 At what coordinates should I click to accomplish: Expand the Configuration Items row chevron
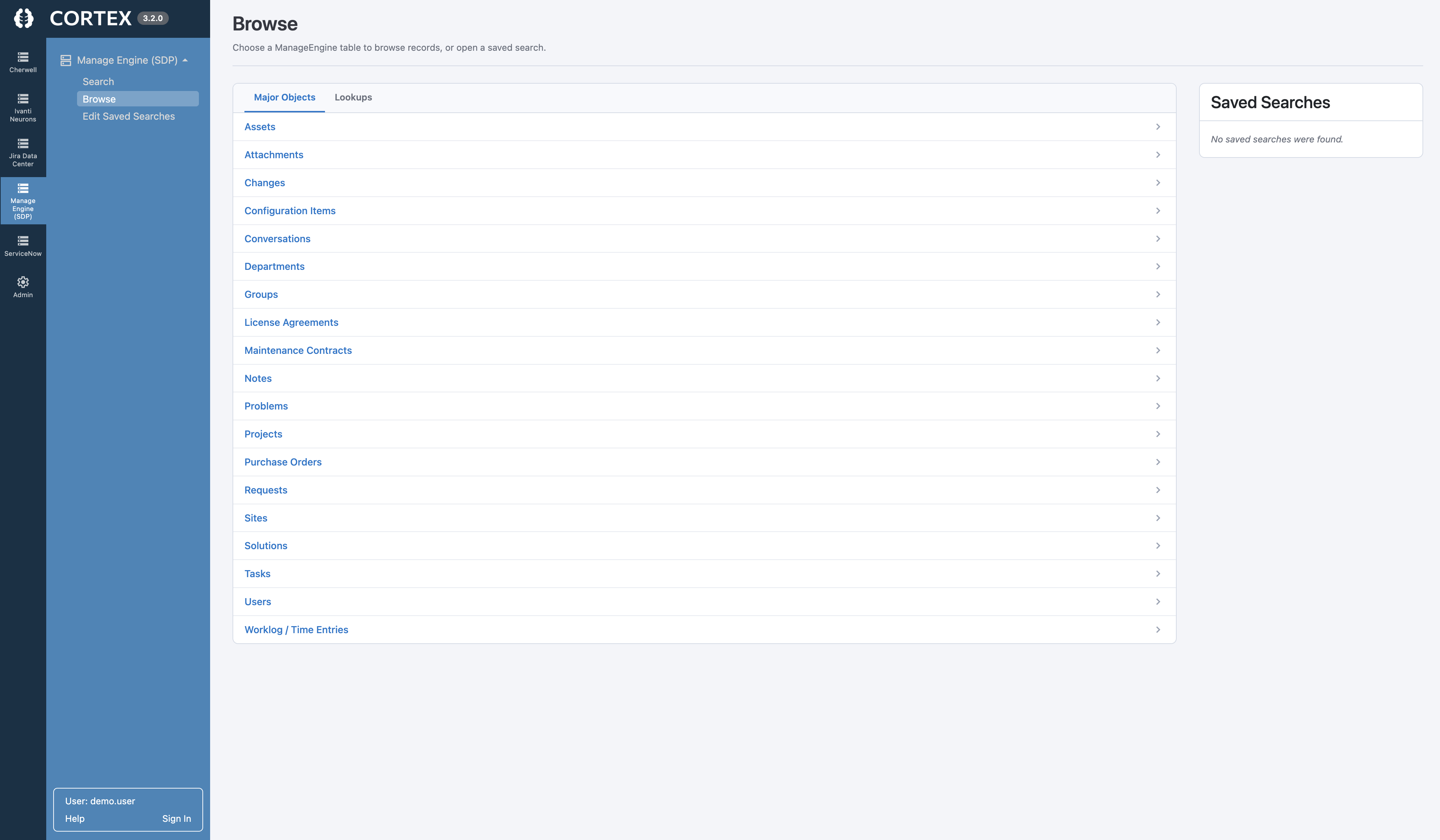[1158, 211]
